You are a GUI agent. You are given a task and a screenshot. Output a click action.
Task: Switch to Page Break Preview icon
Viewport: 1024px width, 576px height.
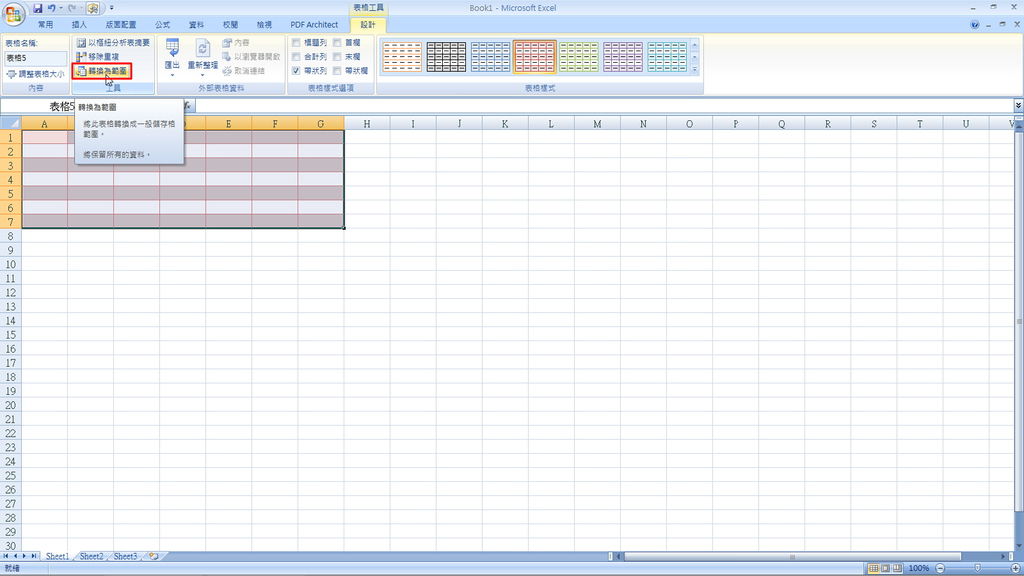[897, 568]
